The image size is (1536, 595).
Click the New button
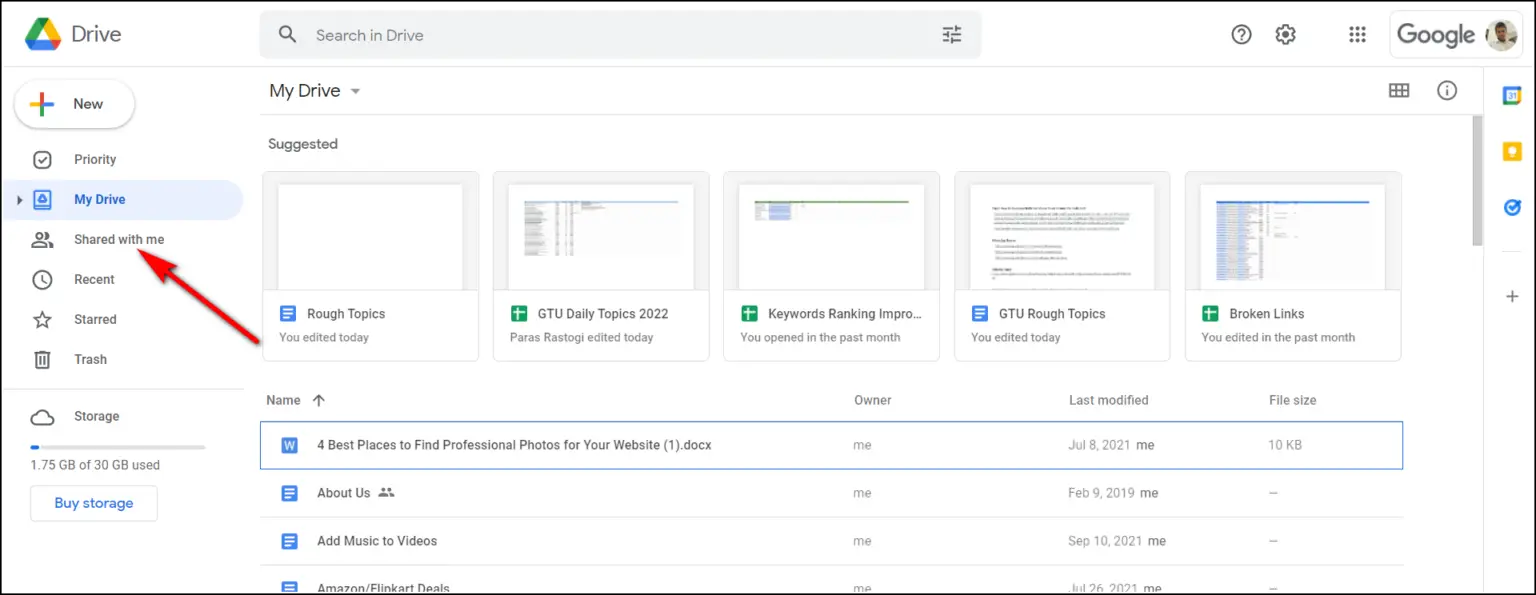pyautogui.click(x=75, y=104)
